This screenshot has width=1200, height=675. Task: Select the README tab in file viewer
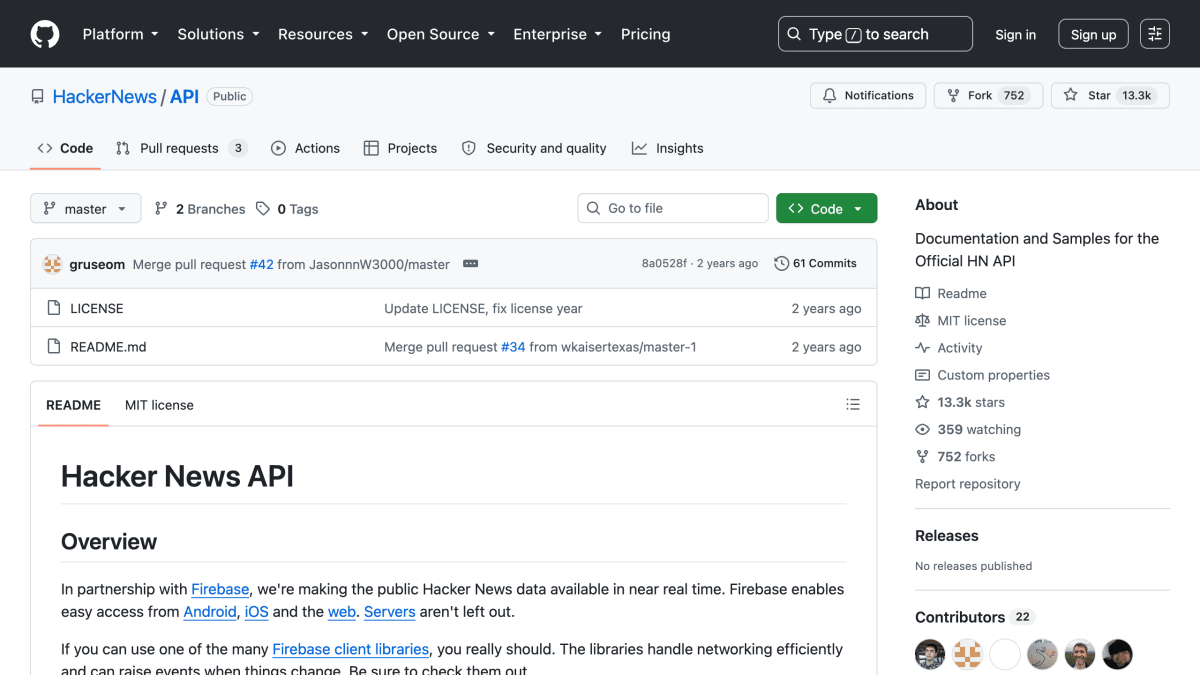coord(73,405)
